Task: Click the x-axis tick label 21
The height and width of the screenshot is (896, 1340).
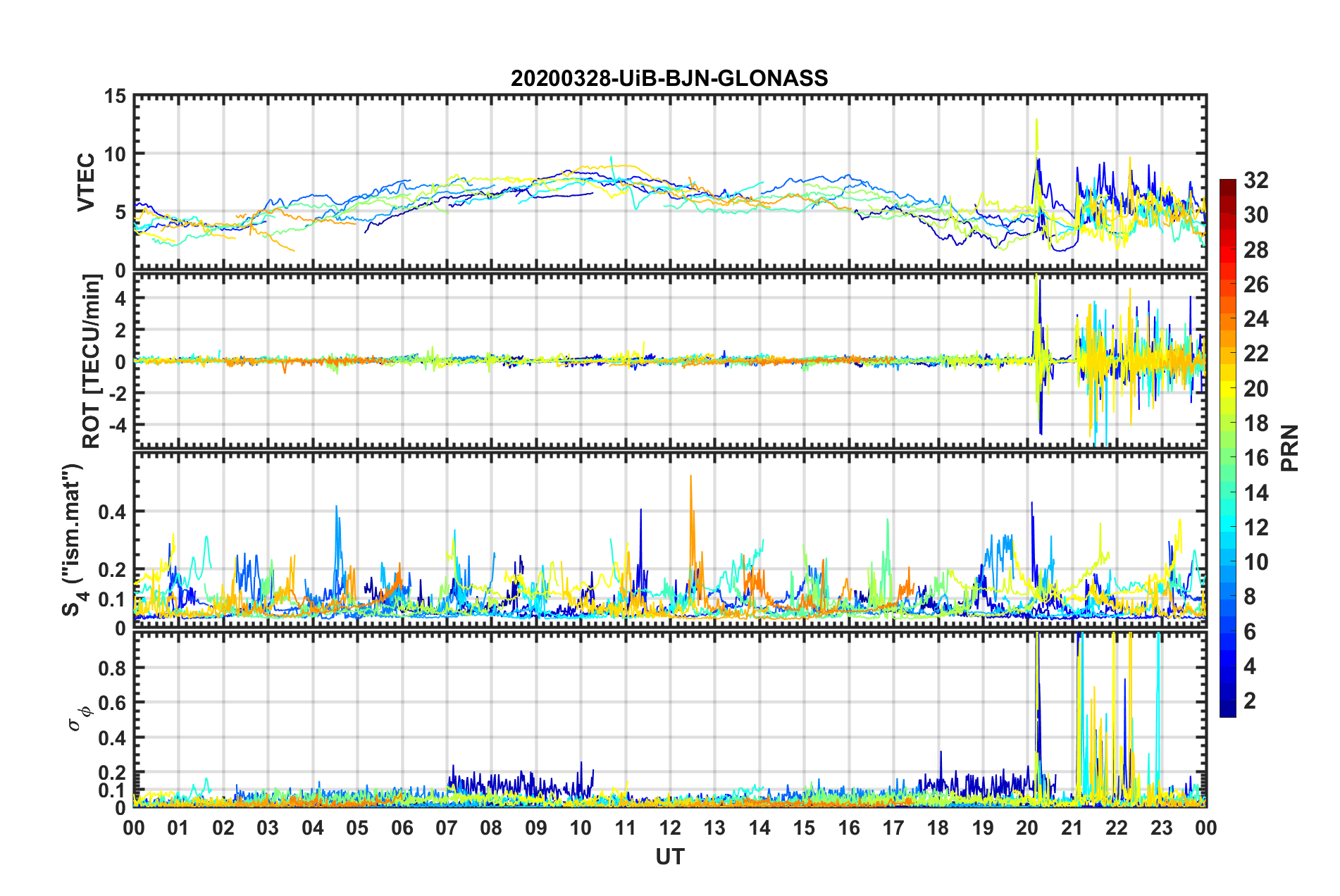Action: pos(1072,828)
